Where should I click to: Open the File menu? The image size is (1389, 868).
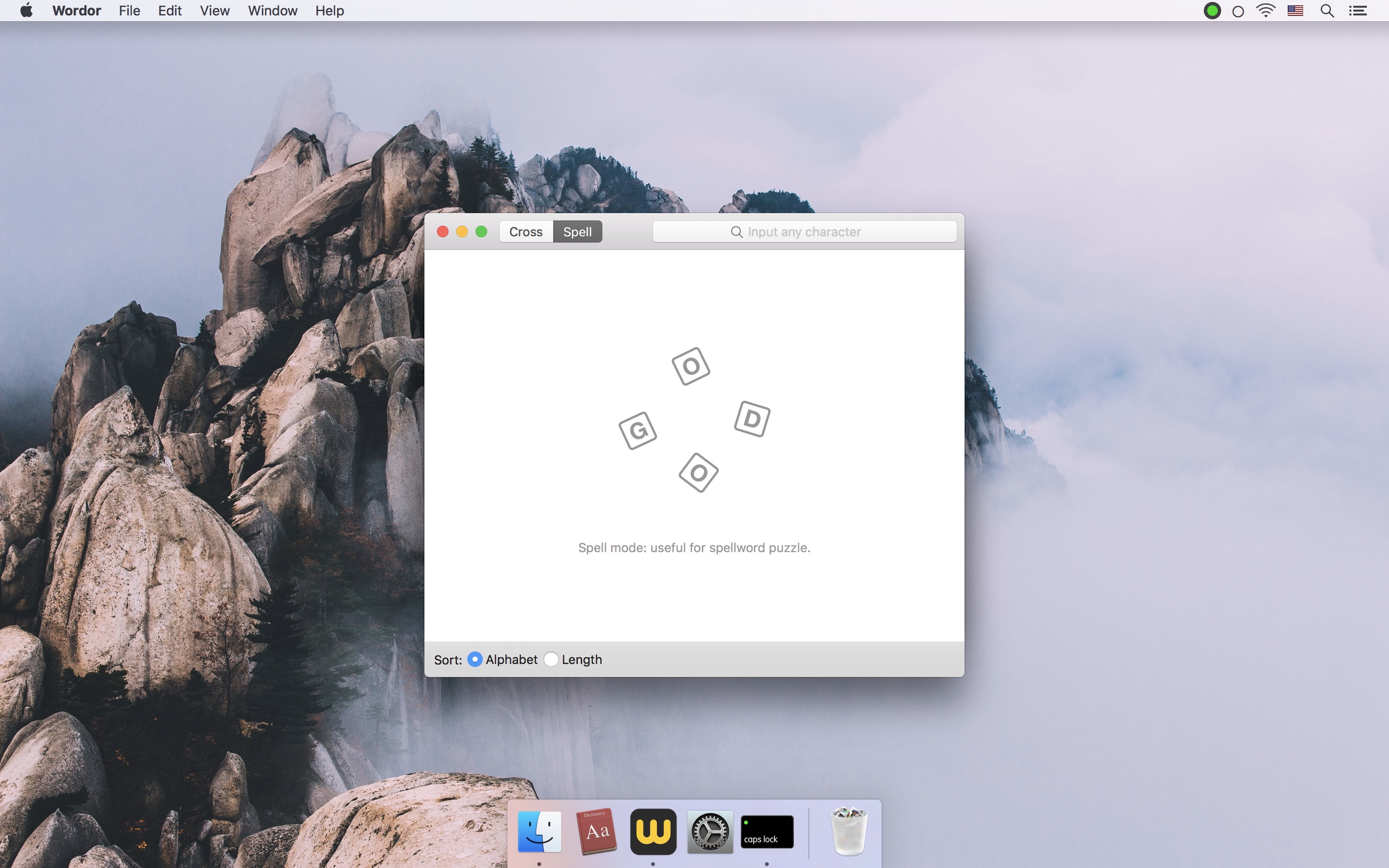tap(130, 11)
